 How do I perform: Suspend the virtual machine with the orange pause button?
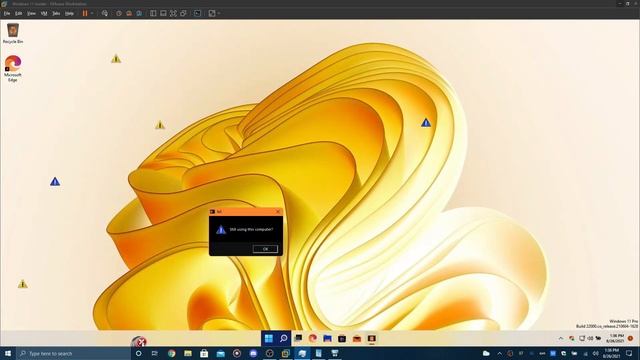click(85, 13)
